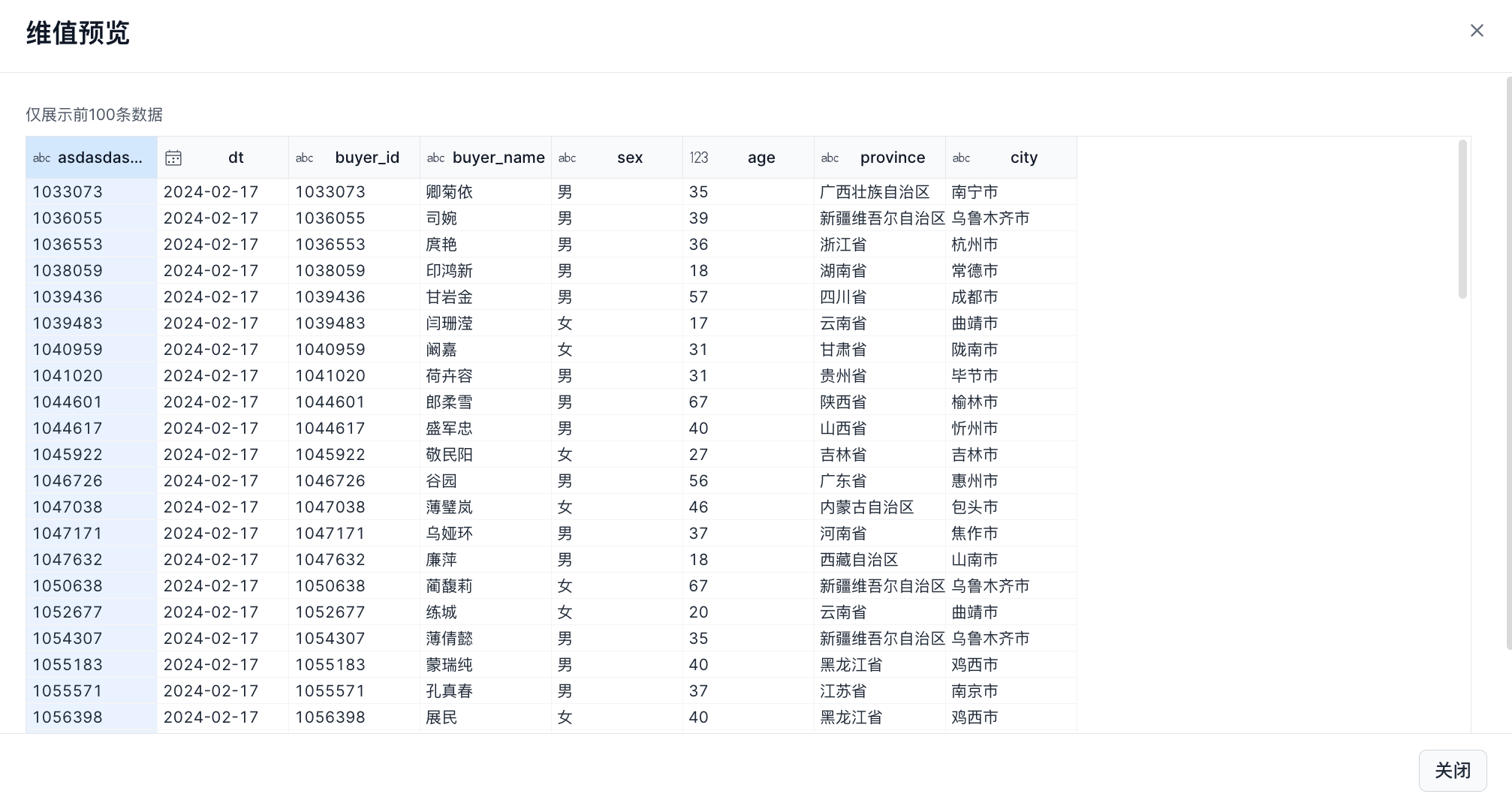Click the 123 numeric icon beside age

coord(698,158)
